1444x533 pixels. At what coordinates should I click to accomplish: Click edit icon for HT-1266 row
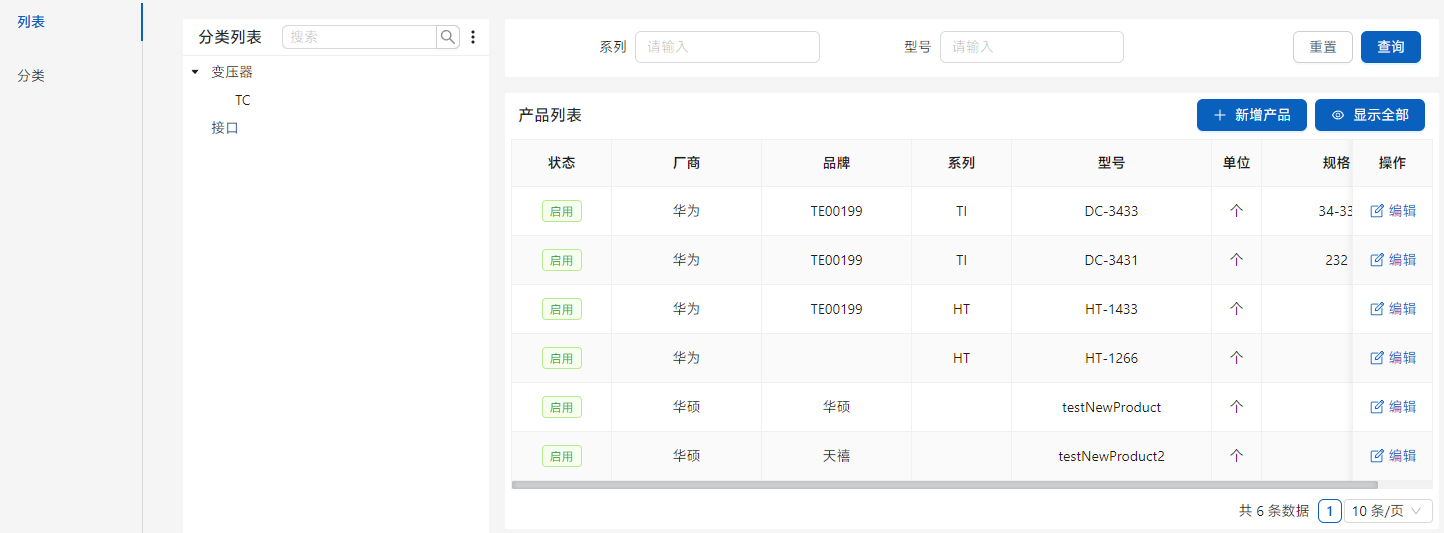pos(1377,358)
